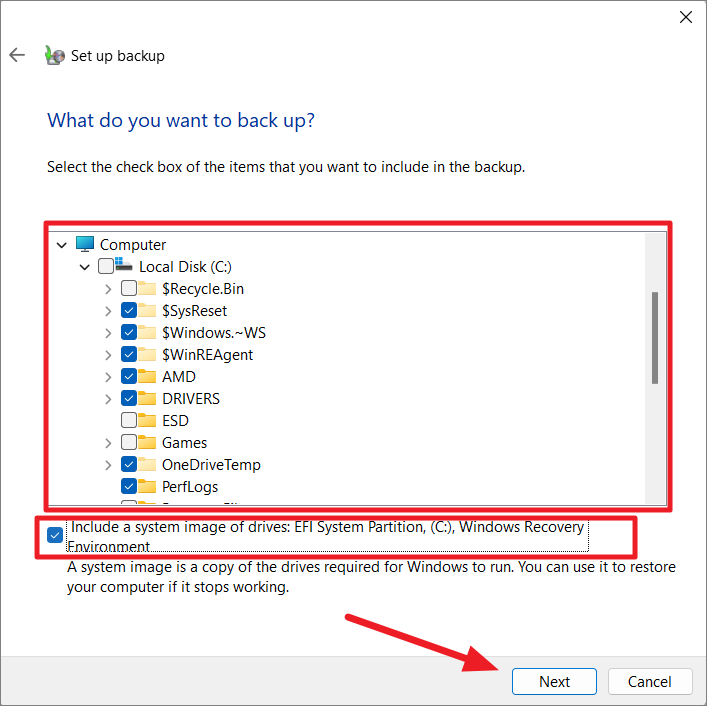707x706 pixels.
Task: Click the Computer monitor icon
Action: (85, 244)
